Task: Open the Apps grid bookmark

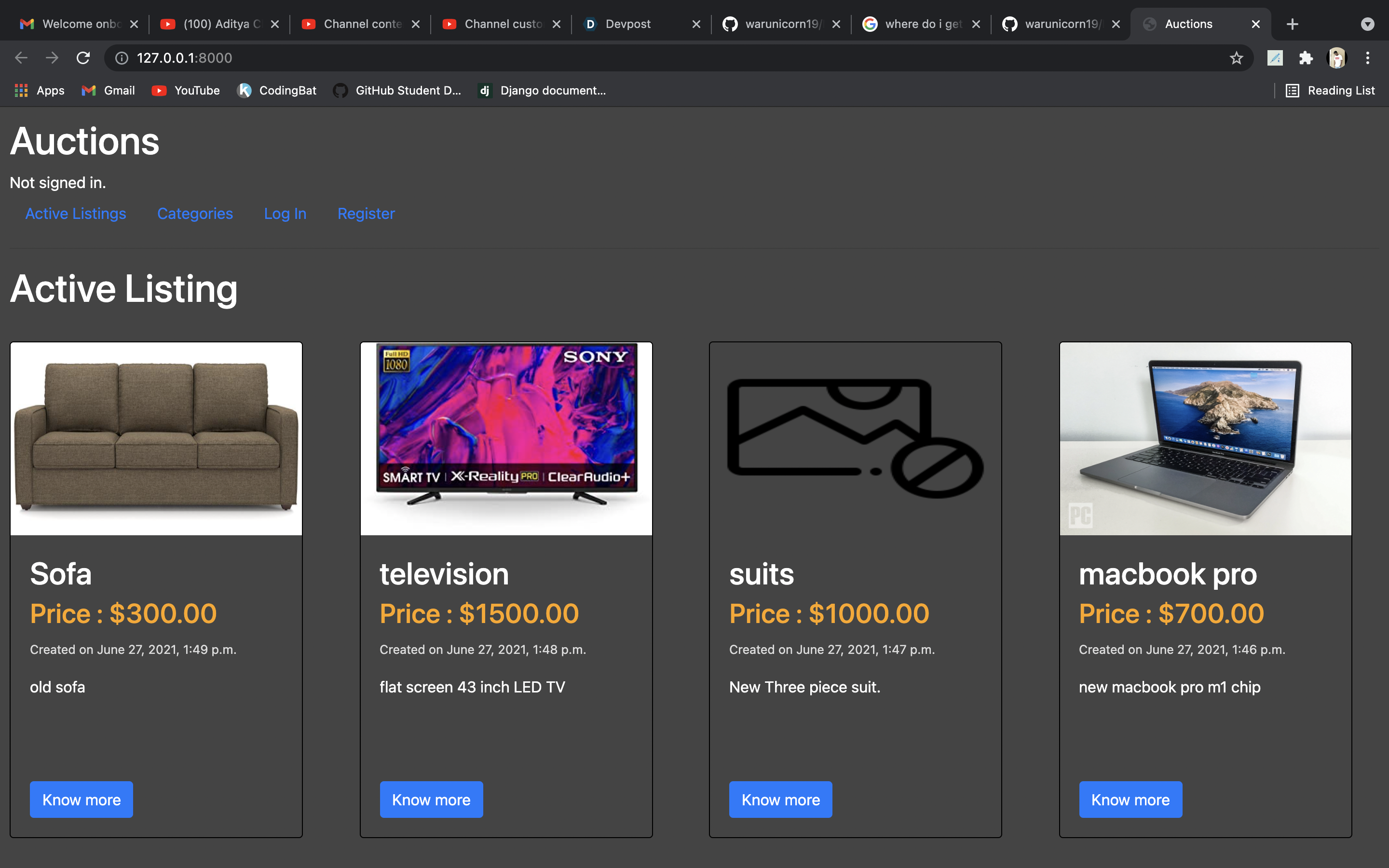Action: pos(39,91)
